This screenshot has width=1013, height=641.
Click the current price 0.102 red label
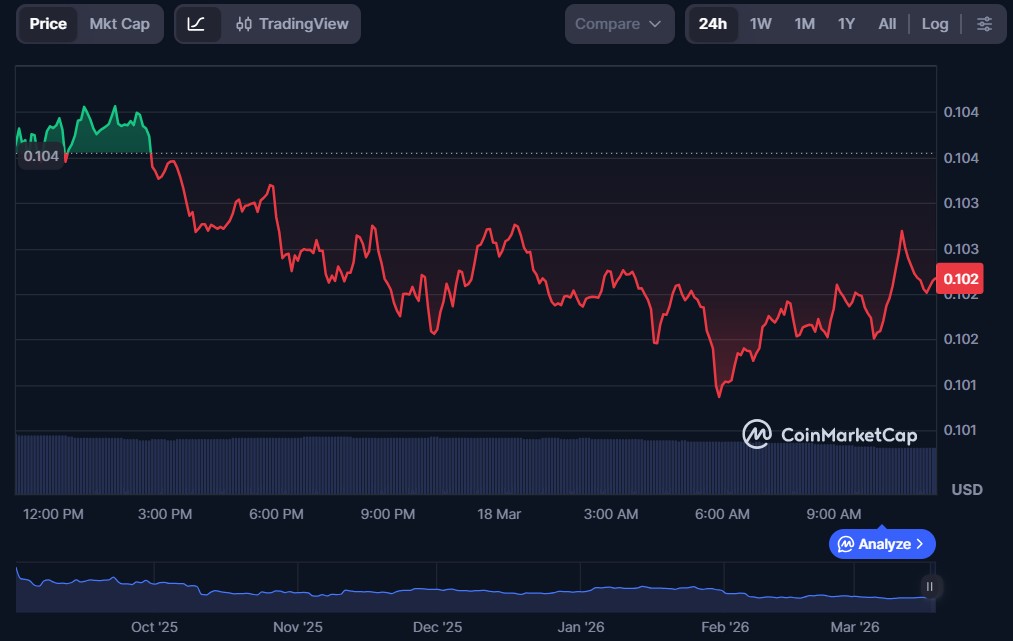tap(958, 279)
